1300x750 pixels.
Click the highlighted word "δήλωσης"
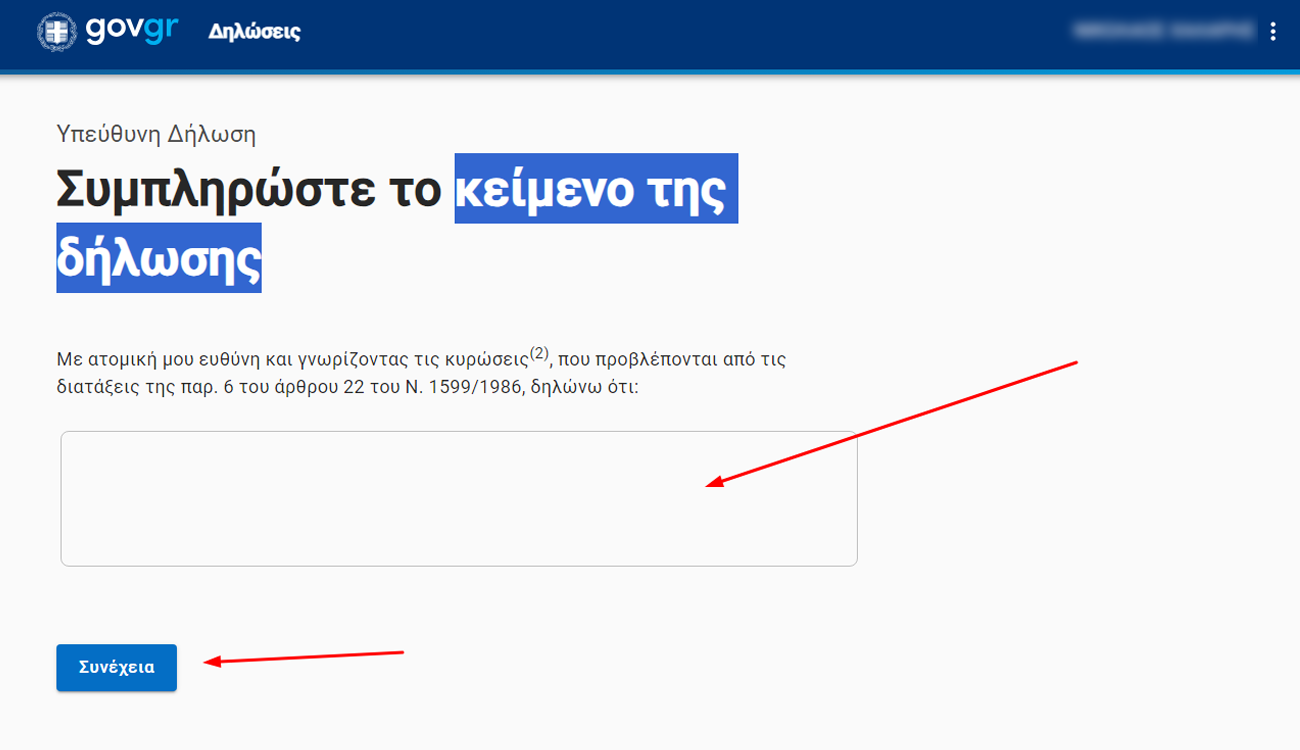(x=158, y=259)
